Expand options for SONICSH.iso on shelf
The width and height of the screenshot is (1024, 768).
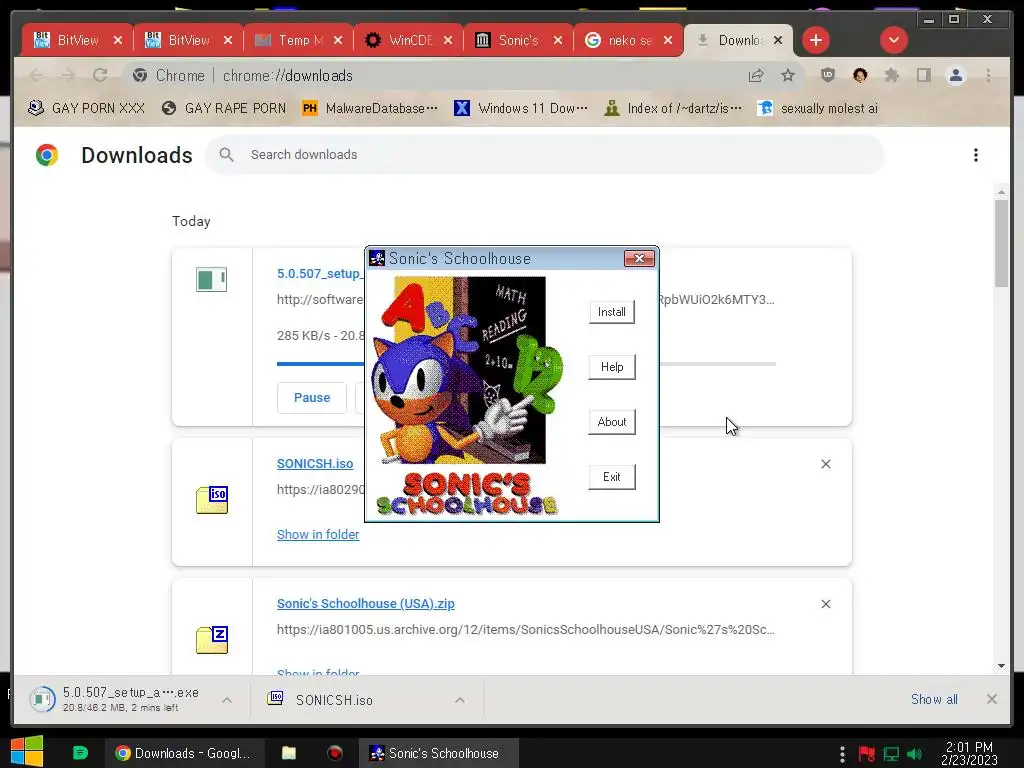460,700
